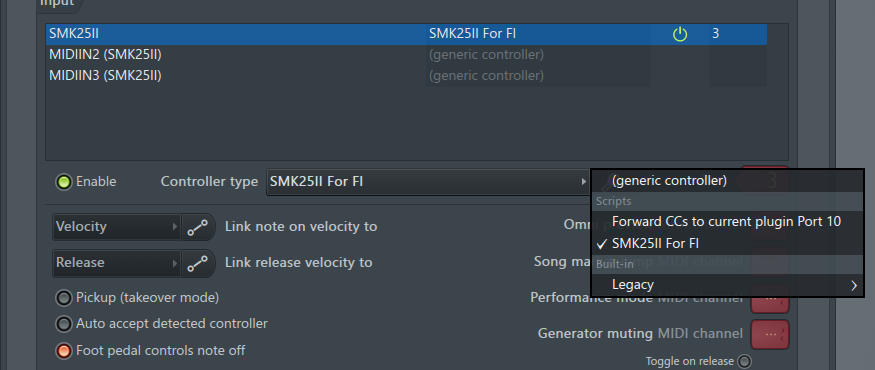Open the Controller type SMK25II For Fl dropdown
This screenshot has width=875, height=370.
pyautogui.click(x=429, y=182)
